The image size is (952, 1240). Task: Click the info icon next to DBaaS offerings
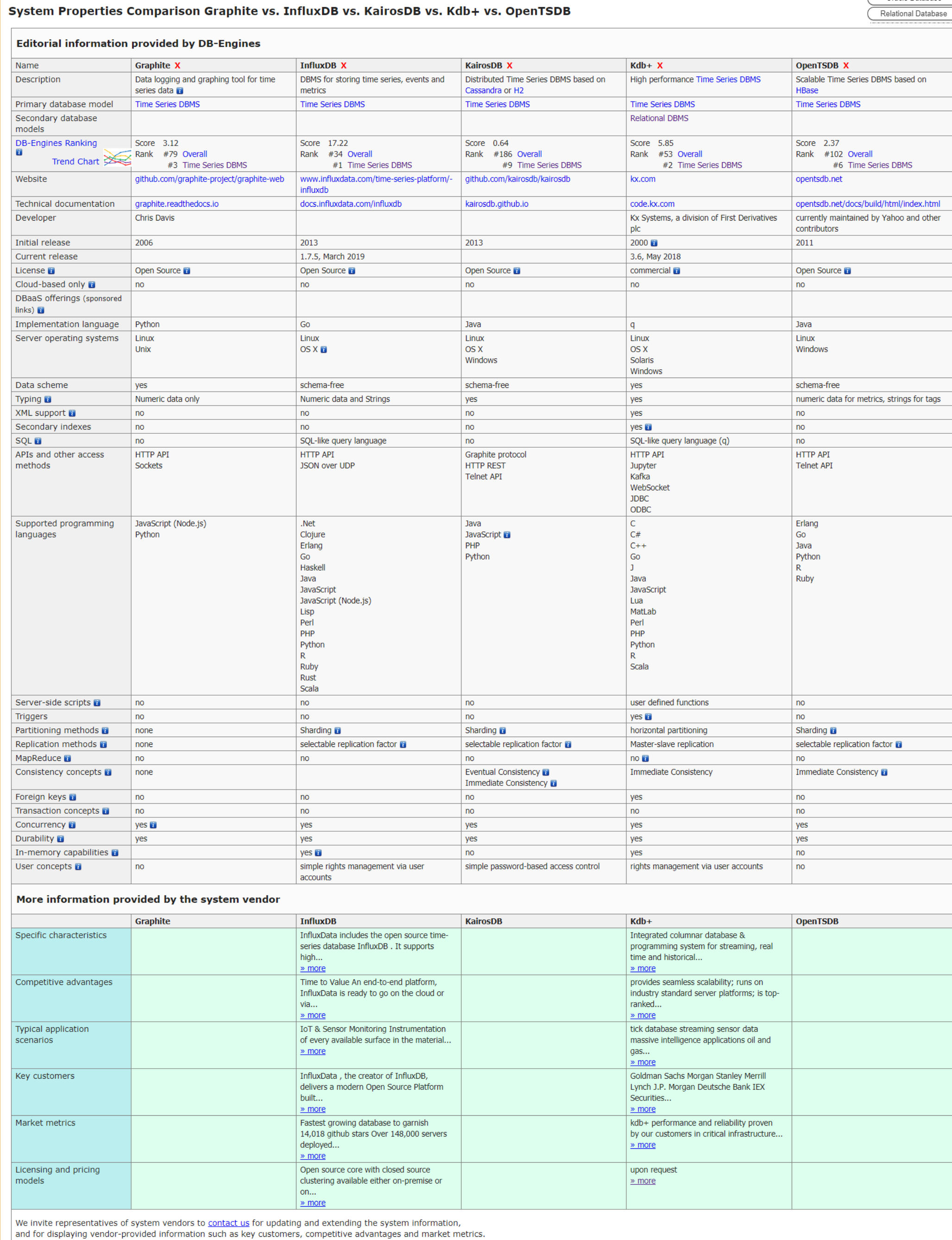(41, 310)
